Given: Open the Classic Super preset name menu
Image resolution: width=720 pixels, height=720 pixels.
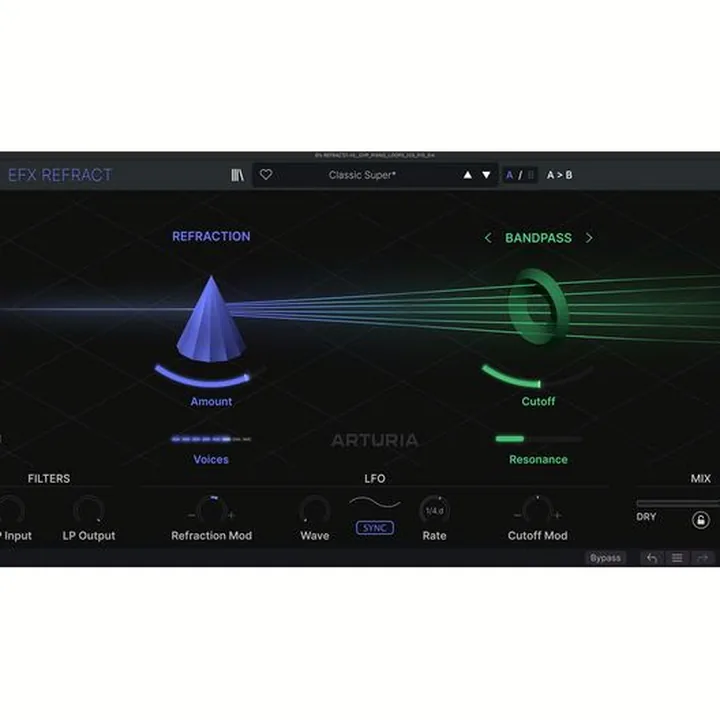Looking at the screenshot, I should click(362, 175).
